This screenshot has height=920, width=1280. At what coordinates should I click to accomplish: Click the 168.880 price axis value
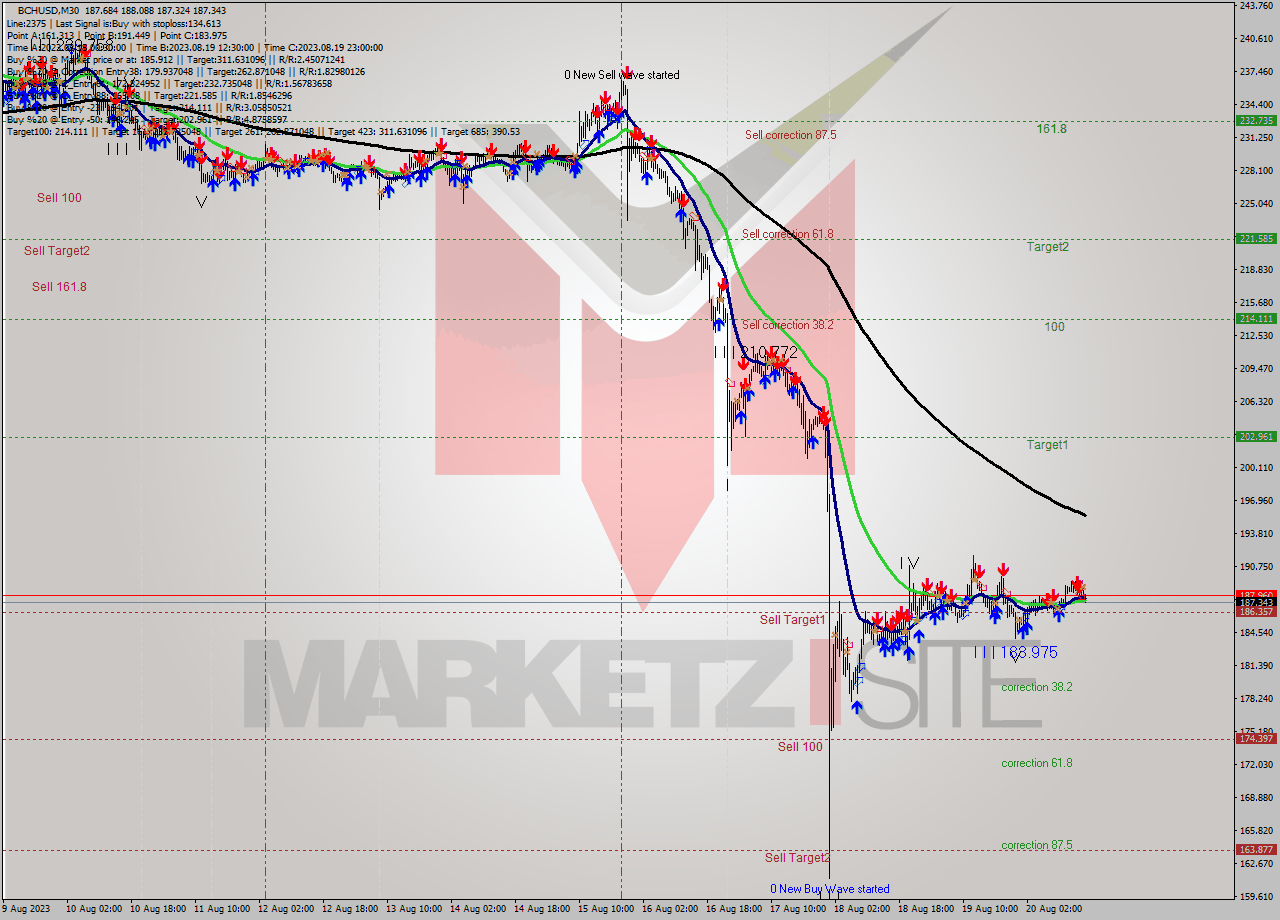coord(1257,798)
